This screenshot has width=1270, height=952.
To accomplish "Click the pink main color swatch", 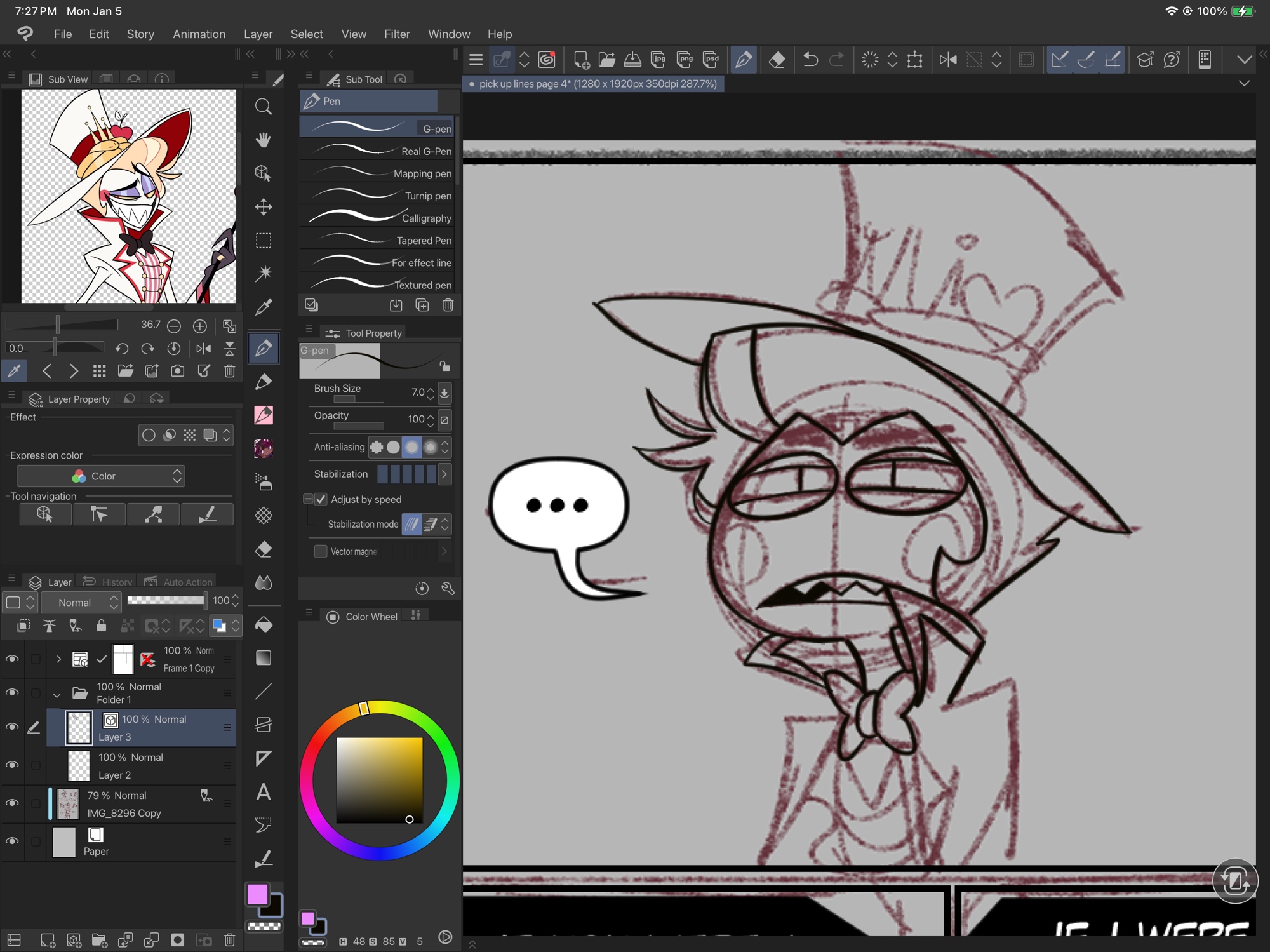I will point(258,895).
